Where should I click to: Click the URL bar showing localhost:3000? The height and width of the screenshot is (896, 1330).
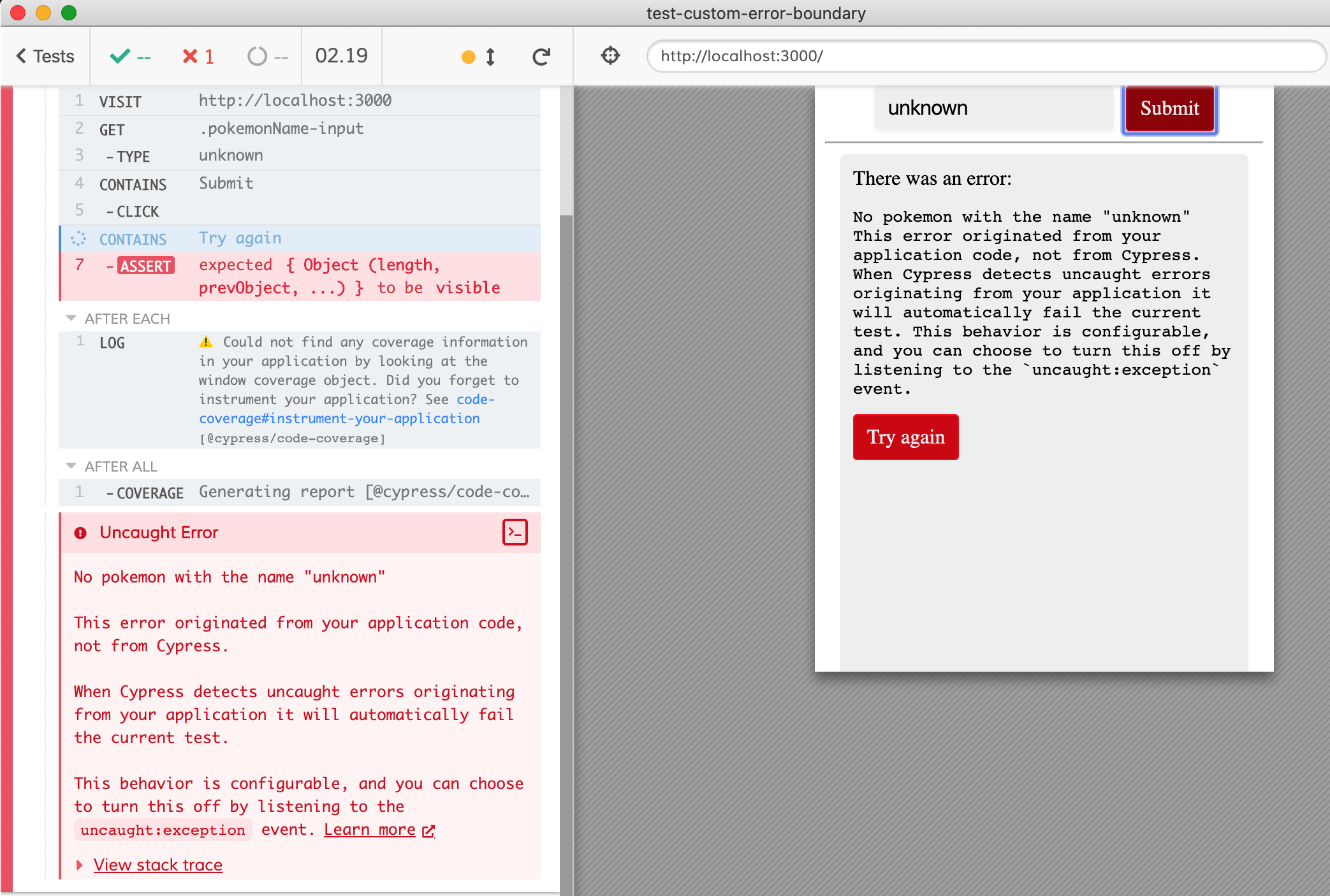(x=986, y=56)
